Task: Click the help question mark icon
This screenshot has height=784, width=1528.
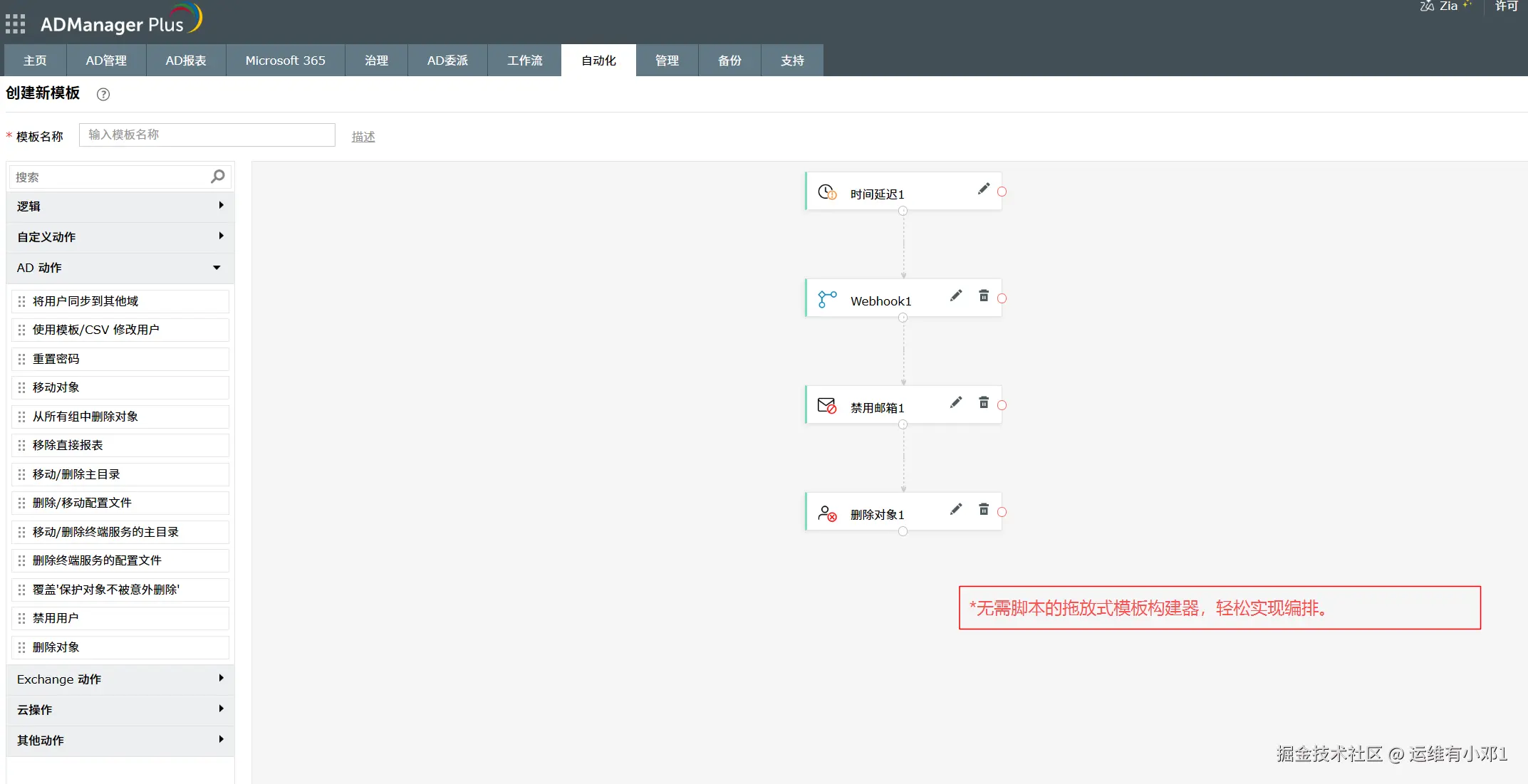Action: (x=103, y=94)
